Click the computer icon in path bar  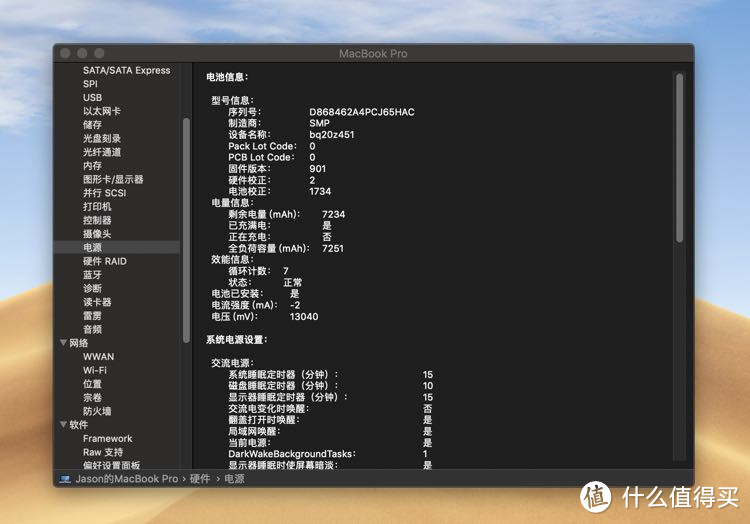point(65,479)
